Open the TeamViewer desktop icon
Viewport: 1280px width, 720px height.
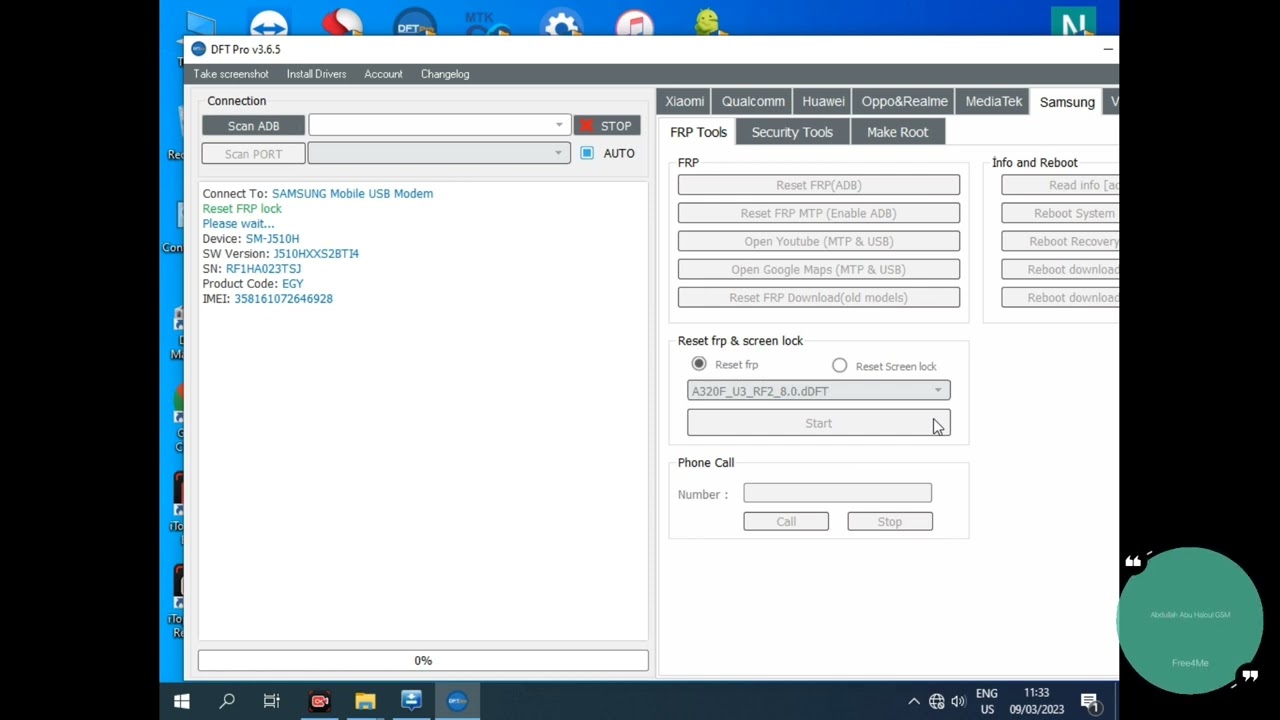pos(269,22)
